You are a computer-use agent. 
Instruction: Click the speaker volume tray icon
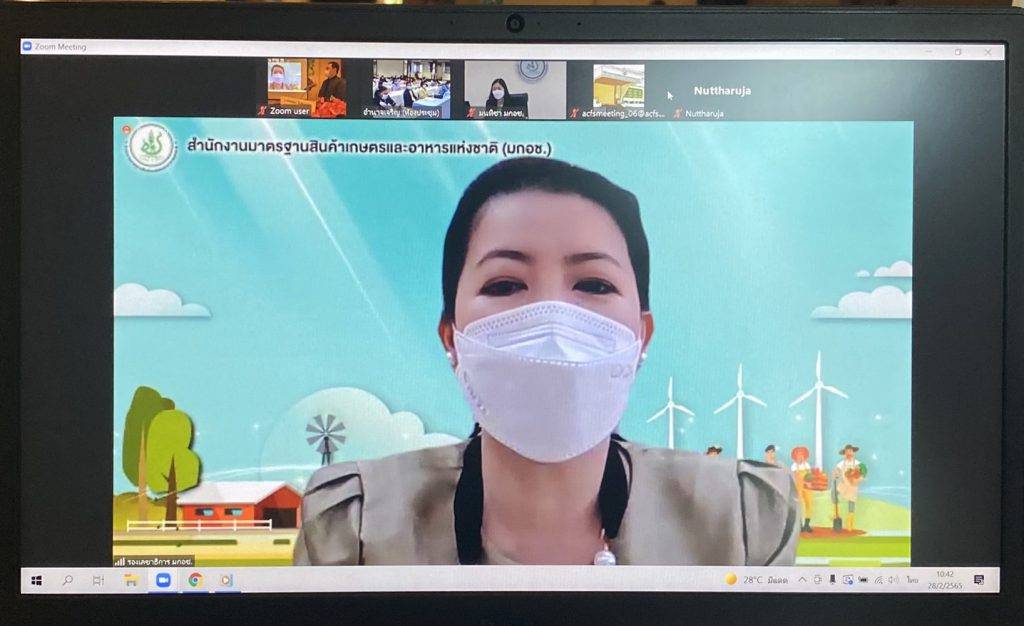pos(893,580)
